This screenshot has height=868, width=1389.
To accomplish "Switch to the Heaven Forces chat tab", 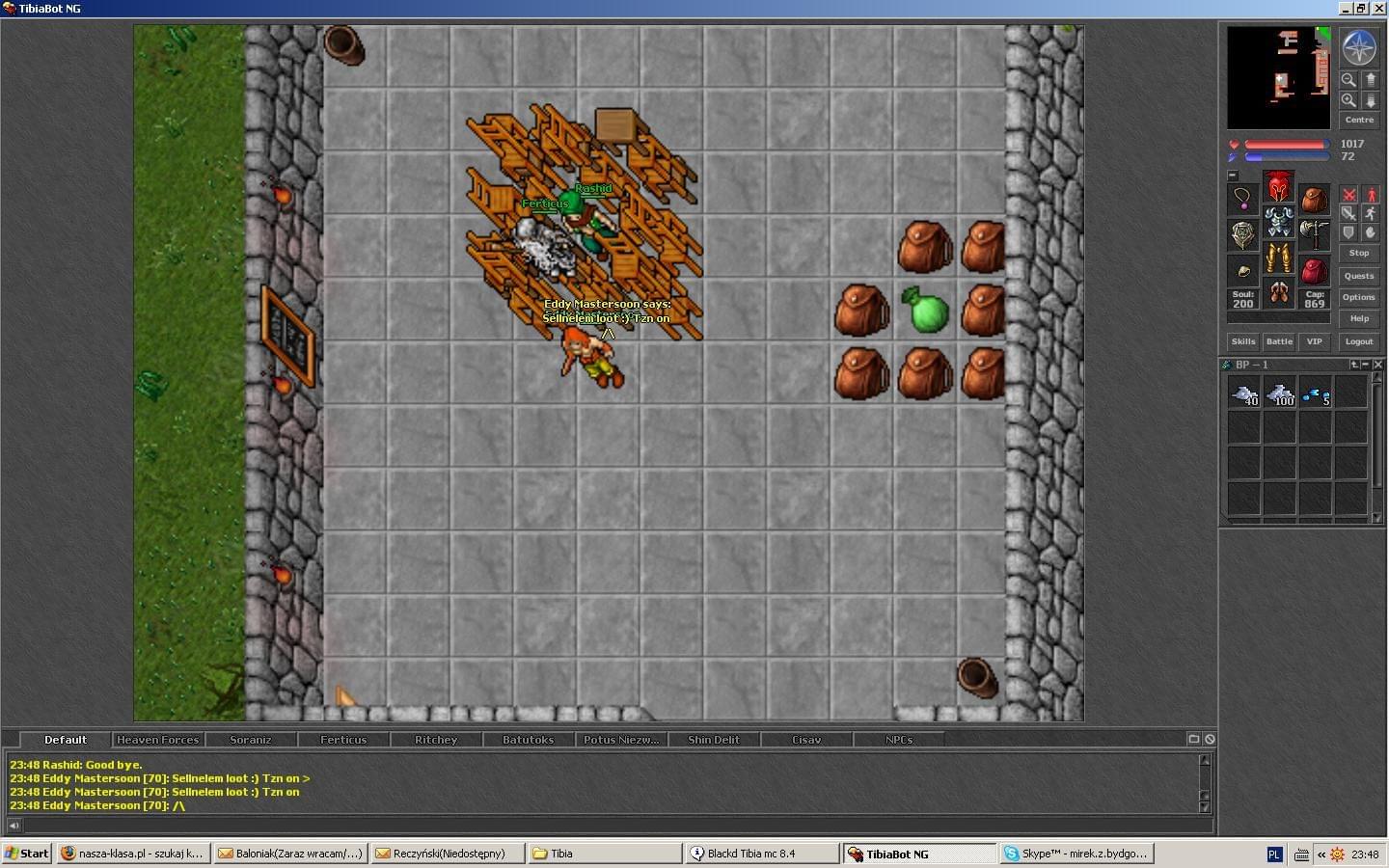I will 158,740.
